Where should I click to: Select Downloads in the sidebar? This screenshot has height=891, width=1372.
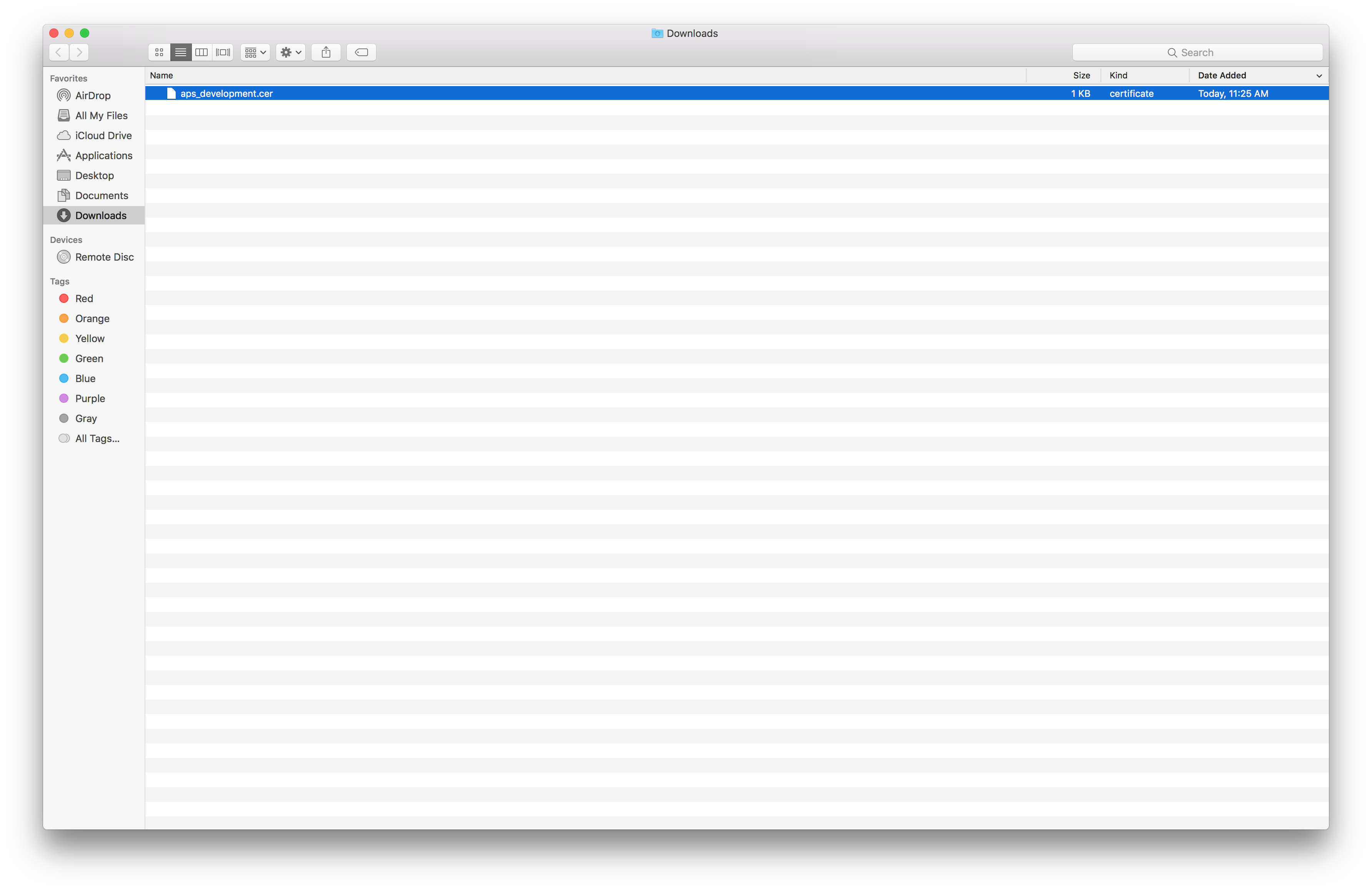(x=94, y=216)
